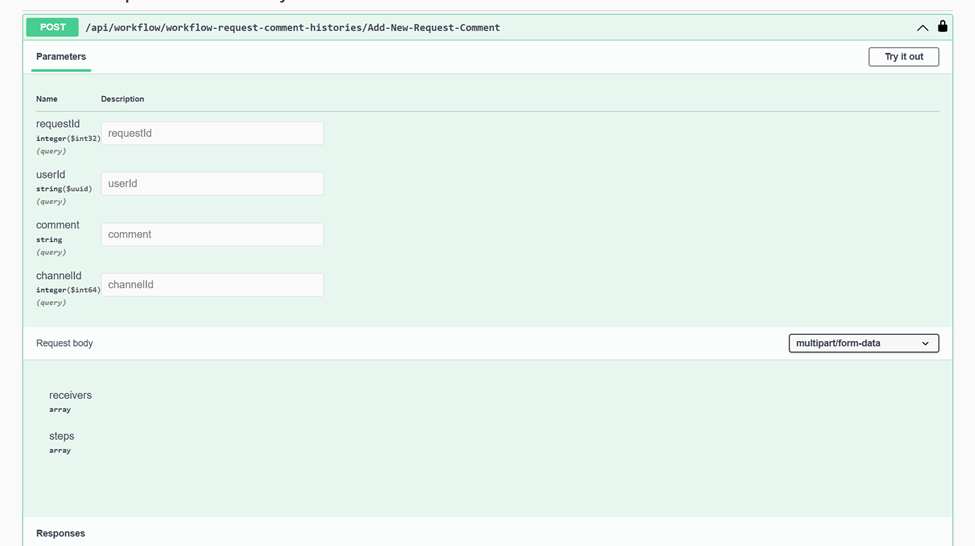Select the comment input box
The width and height of the screenshot is (975, 546).
click(212, 234)
